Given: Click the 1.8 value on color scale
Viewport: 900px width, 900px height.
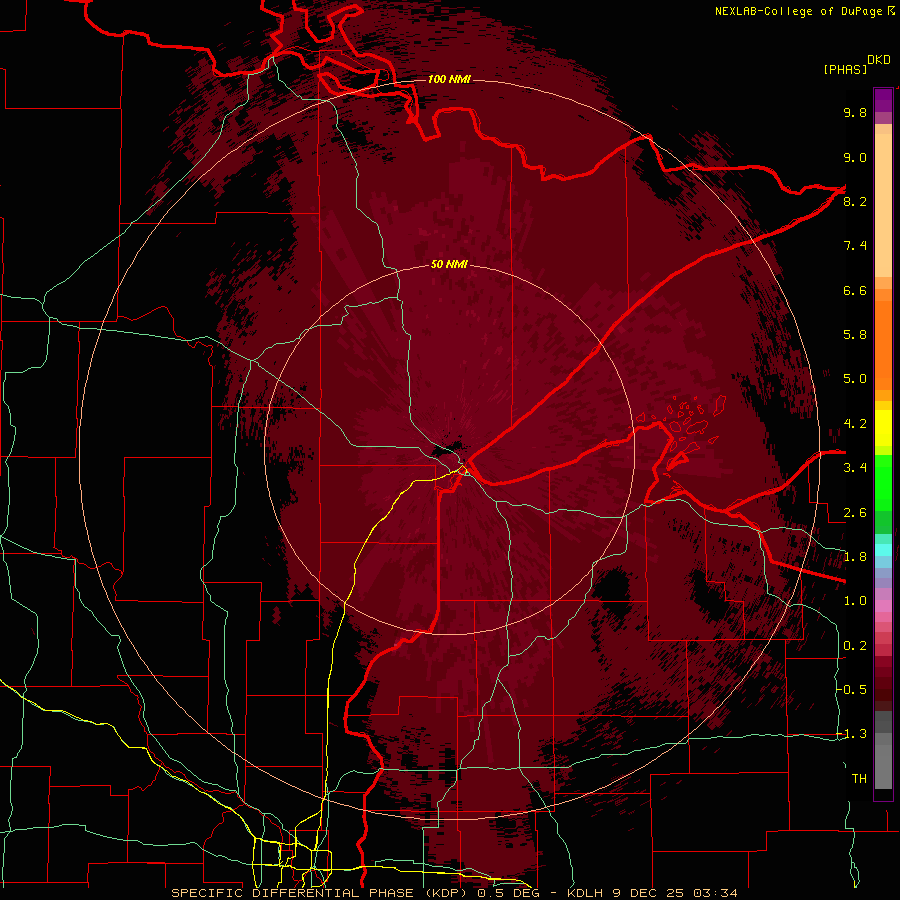Looking at the screenshot, I should pos(855,557).
